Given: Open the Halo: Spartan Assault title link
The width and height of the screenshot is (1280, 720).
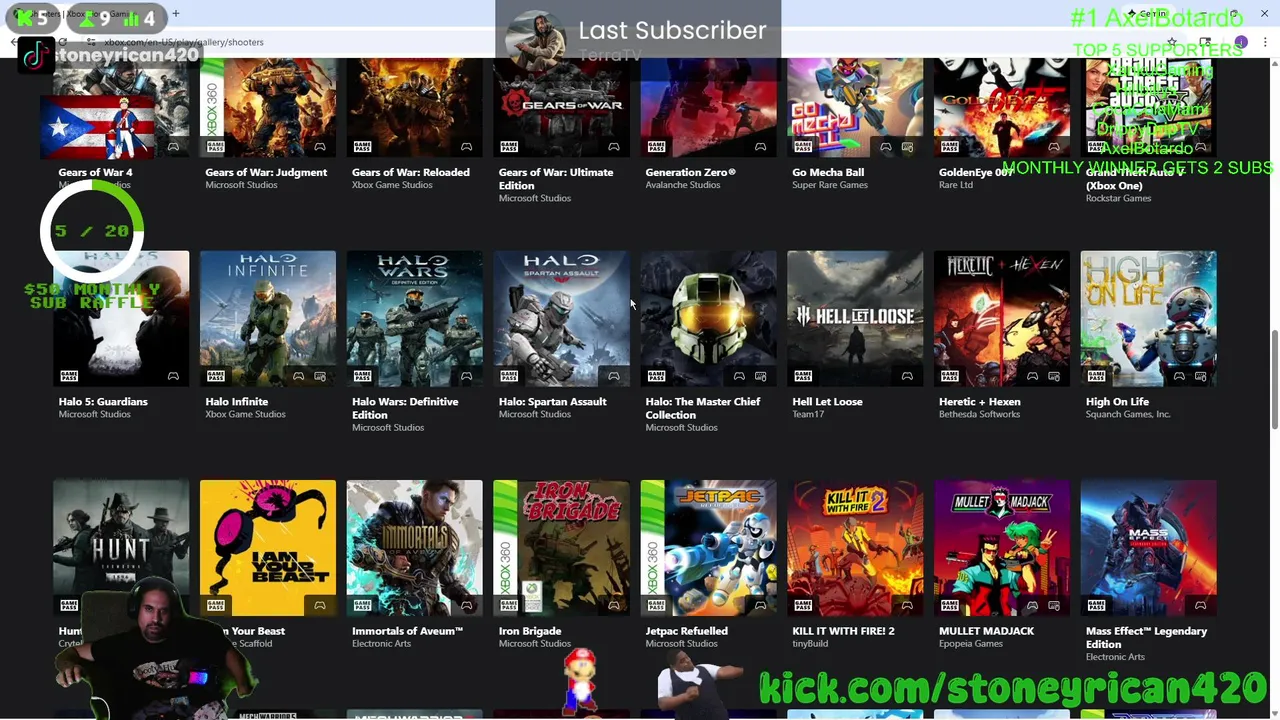Looking at the screenshot, I should pos(553,402).
